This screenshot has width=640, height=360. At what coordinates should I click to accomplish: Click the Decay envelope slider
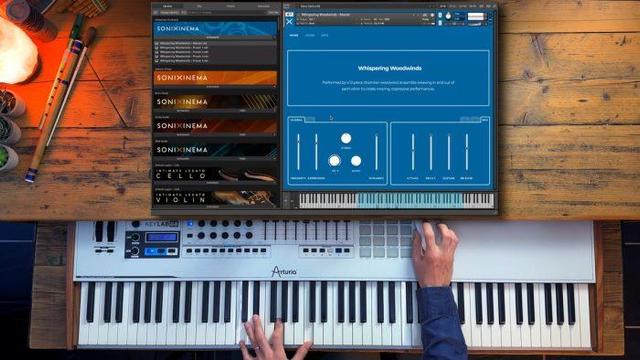431,152
